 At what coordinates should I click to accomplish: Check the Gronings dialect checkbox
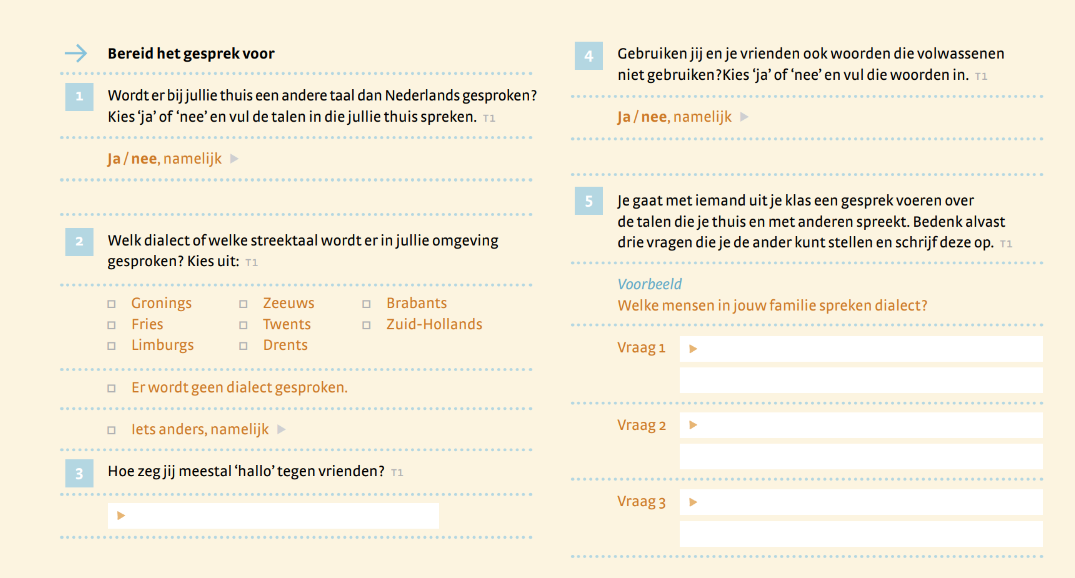point(112,304)
